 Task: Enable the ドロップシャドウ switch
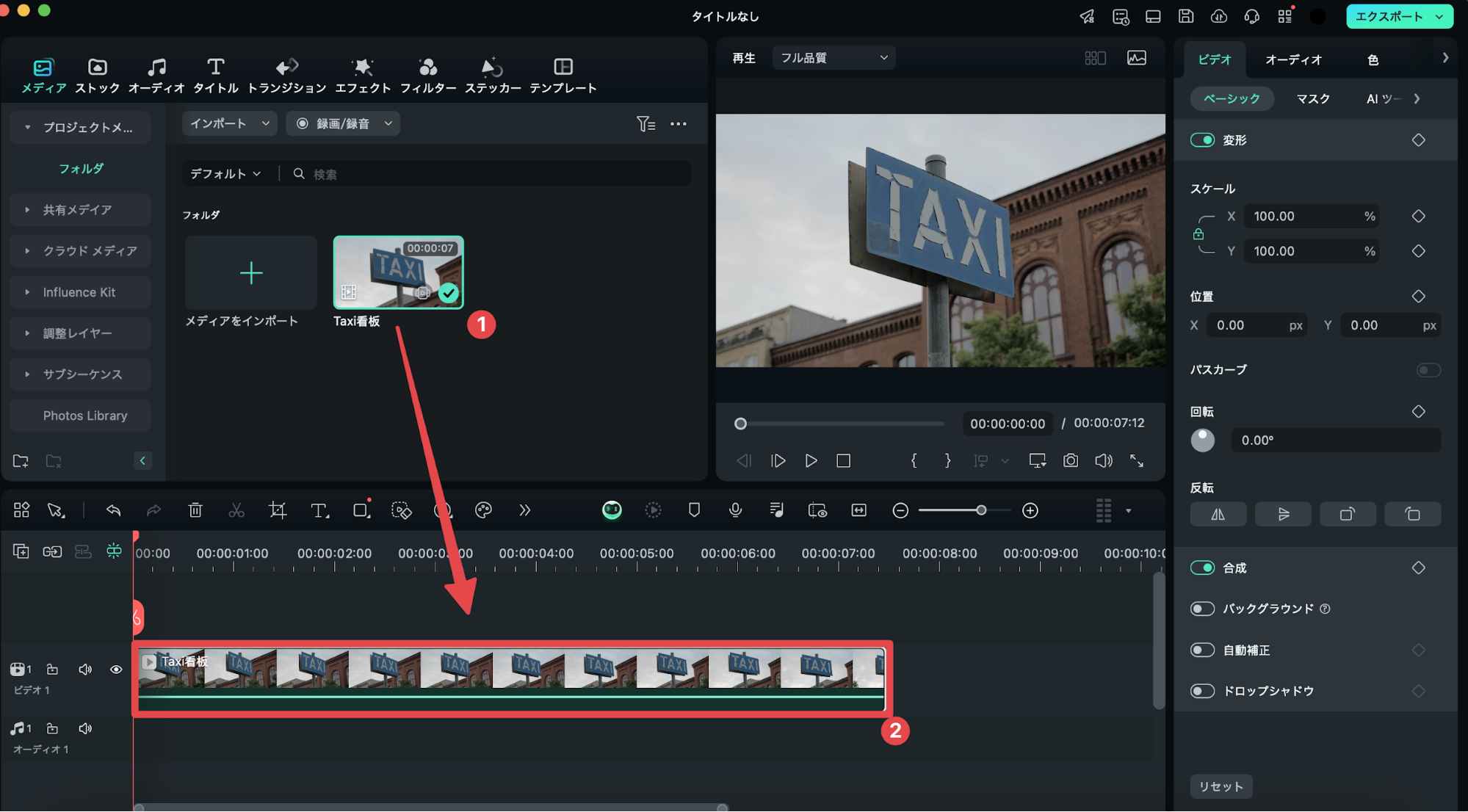coord(1202,691)
